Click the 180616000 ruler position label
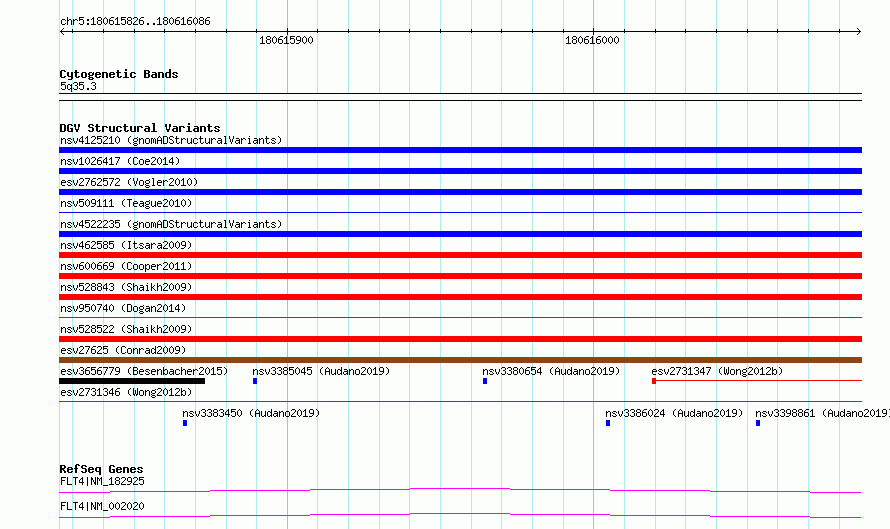 (592, 40)
